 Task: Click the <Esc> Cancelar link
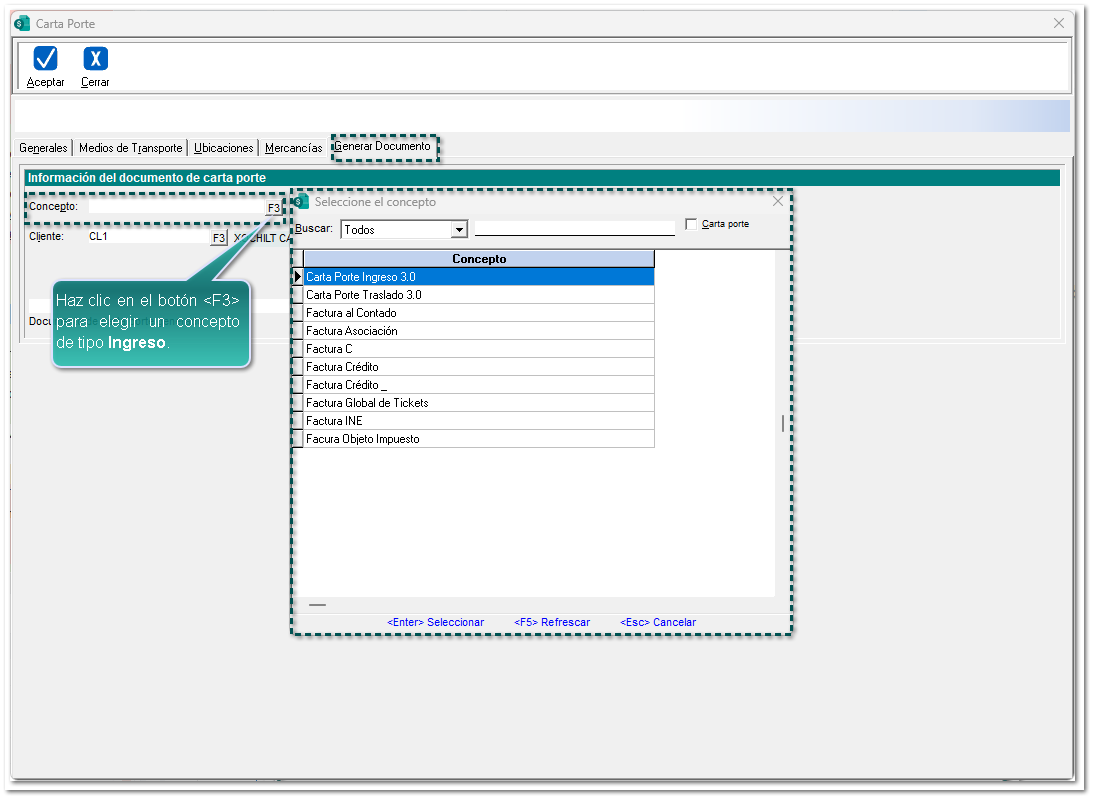click(x=657, y=622)
